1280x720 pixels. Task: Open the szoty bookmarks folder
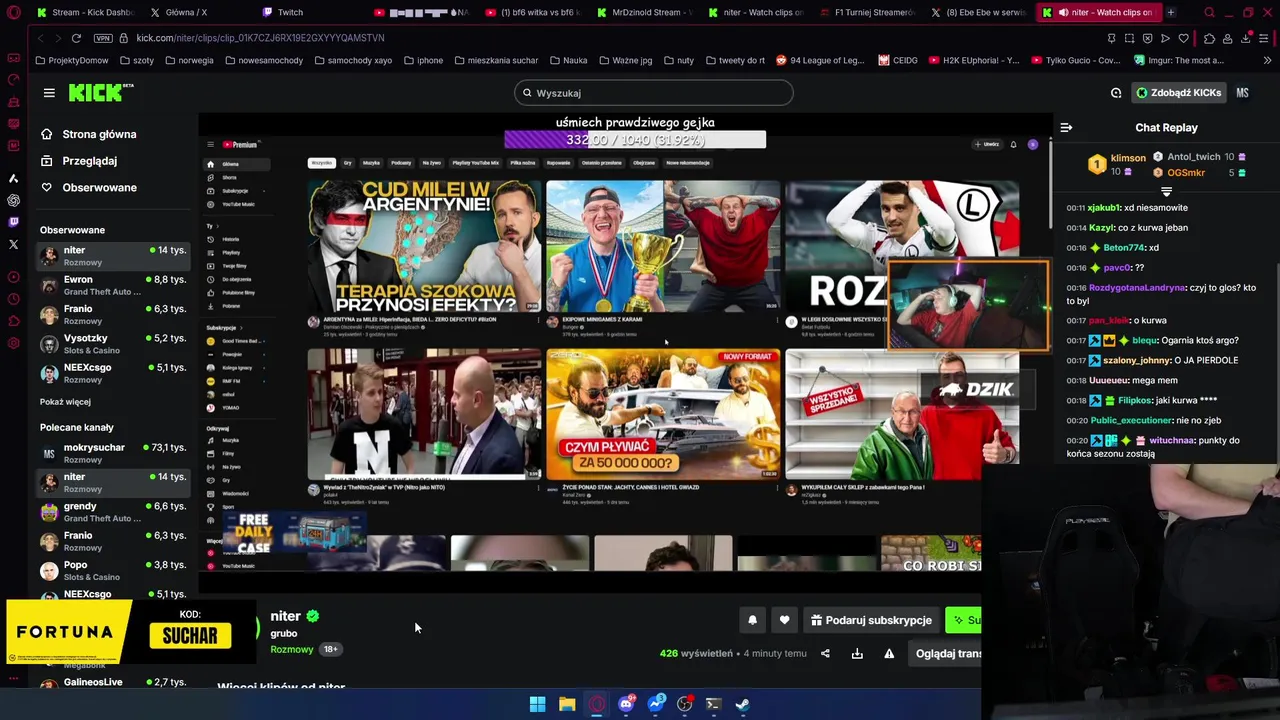click(137, 60)
